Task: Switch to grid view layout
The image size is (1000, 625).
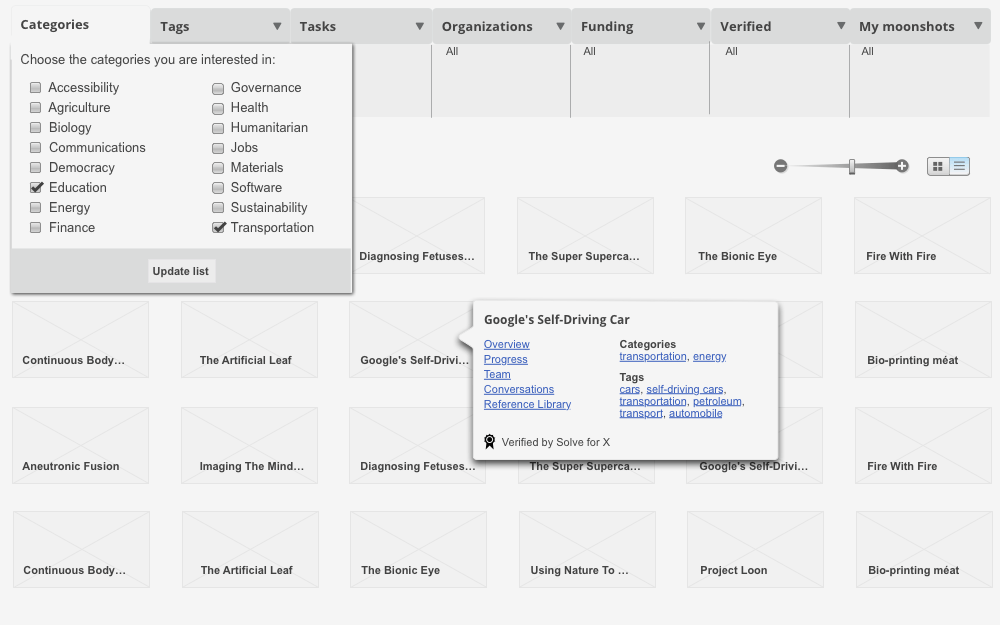Action: click(936, 166)
